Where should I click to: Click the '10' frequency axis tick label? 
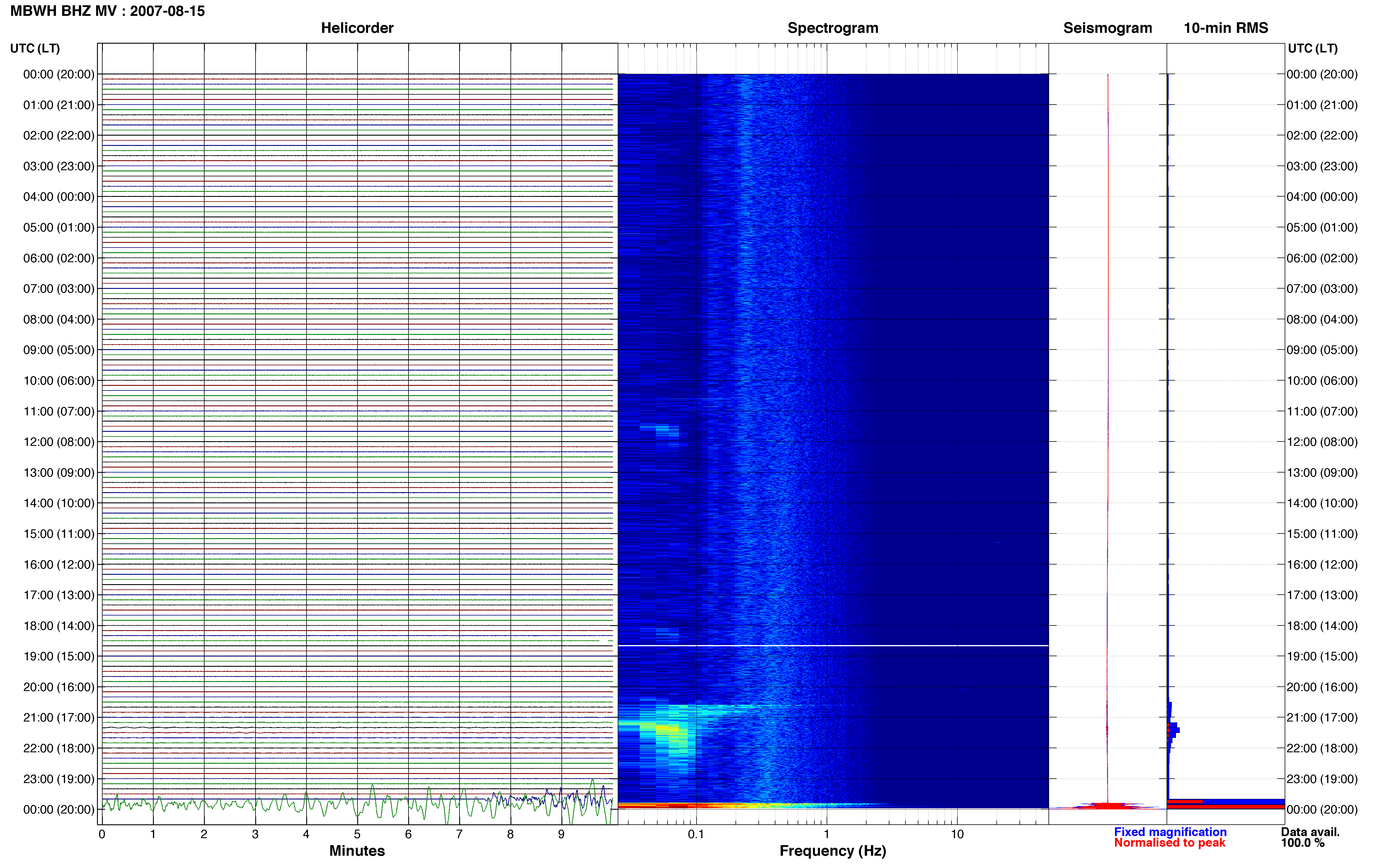tap(957, 834)
